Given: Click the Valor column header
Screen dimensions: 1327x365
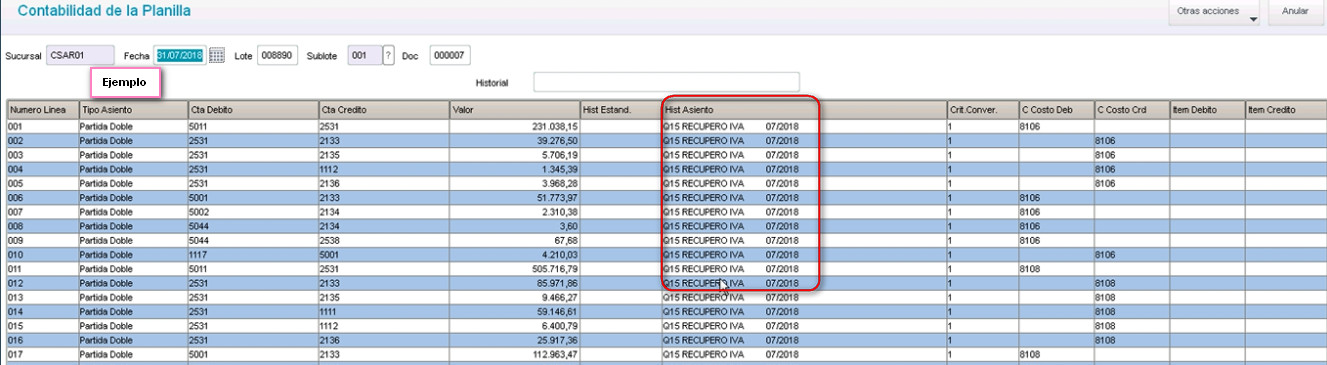Looking at the screenshot, I should click(514, 109).
